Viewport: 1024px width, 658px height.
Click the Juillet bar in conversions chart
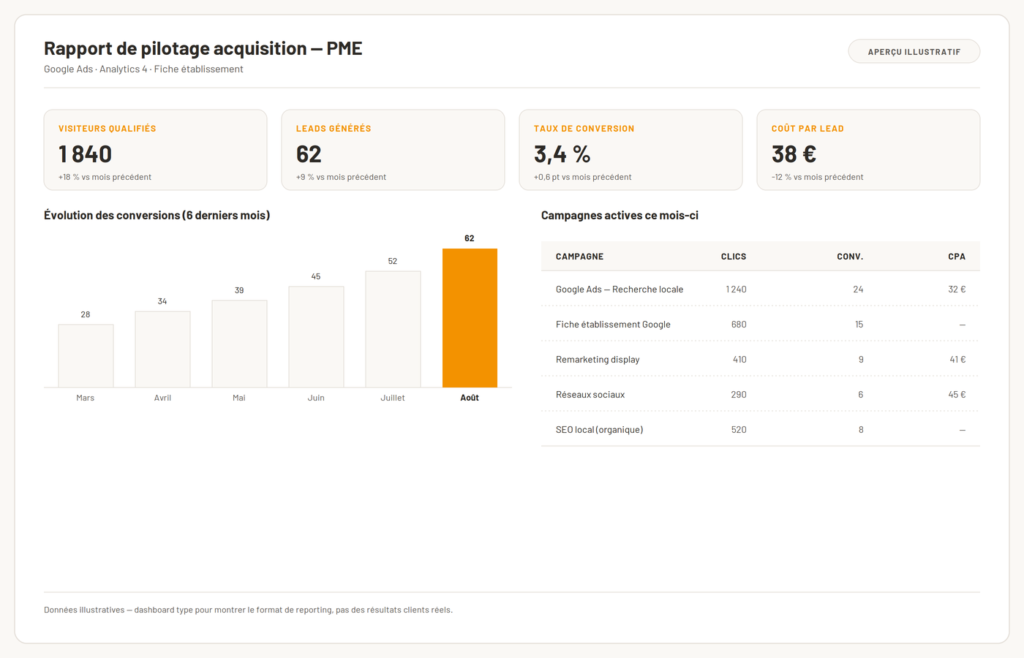392,329
